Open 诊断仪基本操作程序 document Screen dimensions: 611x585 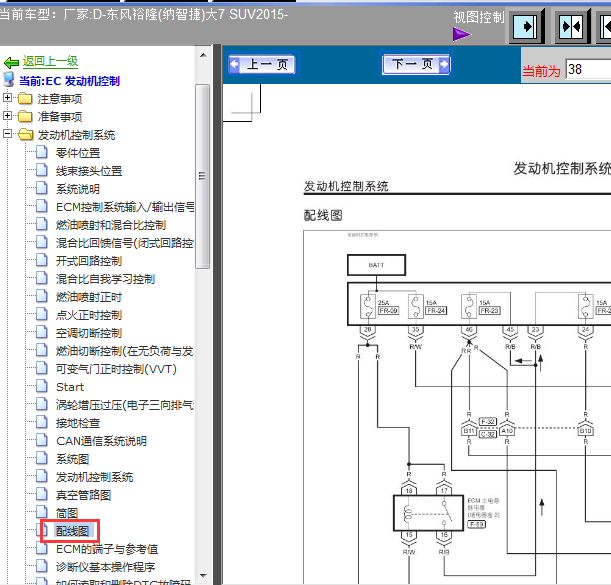click(x=105, y=567)
